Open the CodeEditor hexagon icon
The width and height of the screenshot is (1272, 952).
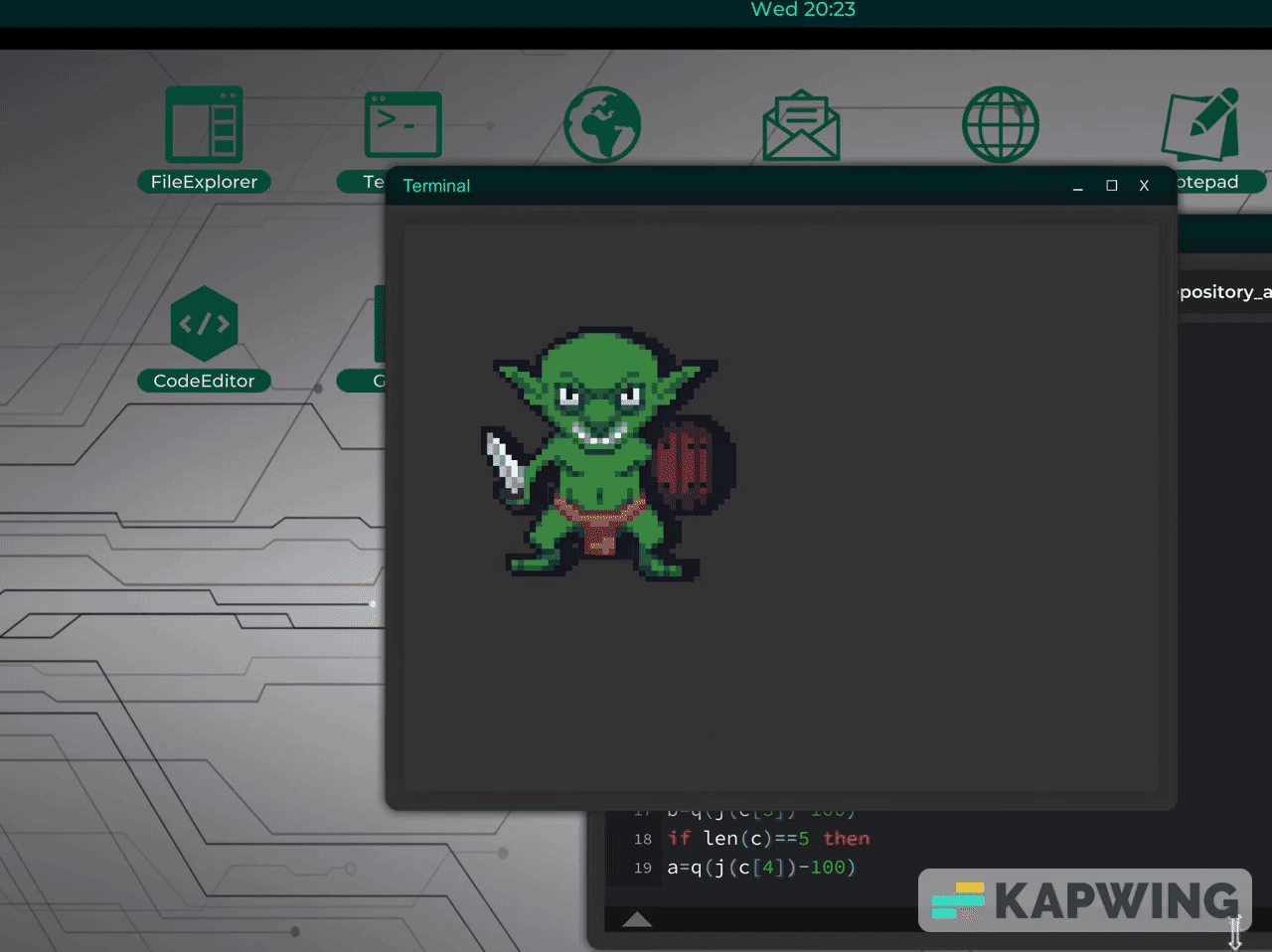[204, 323]
